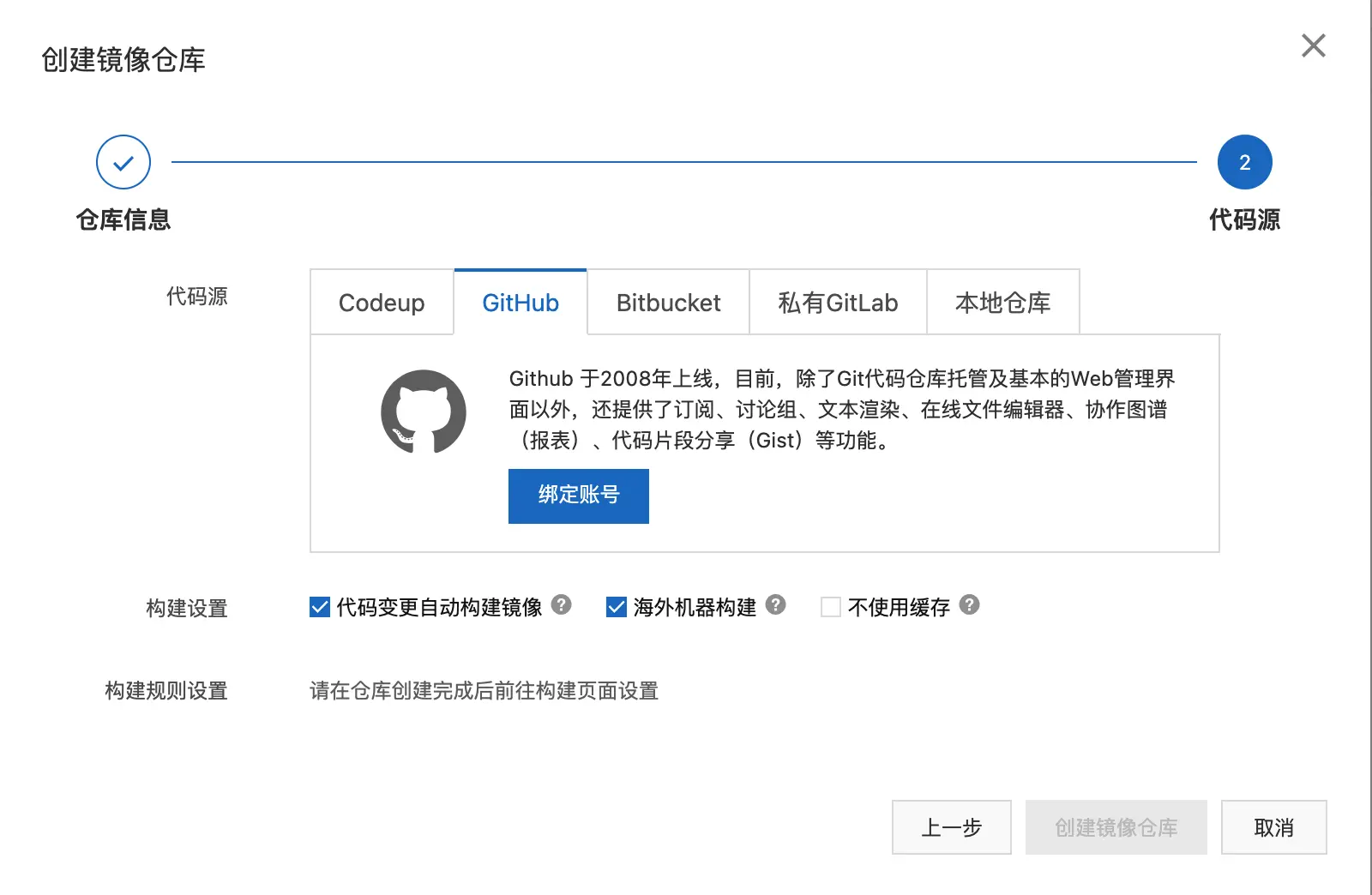Open the 私有GitLab tab
This screenshot has width=1372, height=895.
tap(838, 303)
